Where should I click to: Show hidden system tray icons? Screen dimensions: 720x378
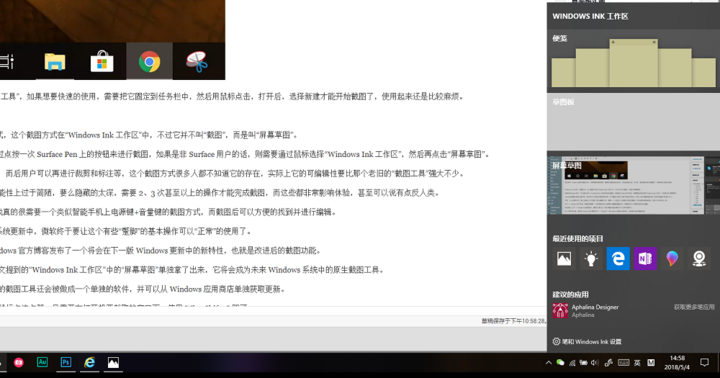548,363
